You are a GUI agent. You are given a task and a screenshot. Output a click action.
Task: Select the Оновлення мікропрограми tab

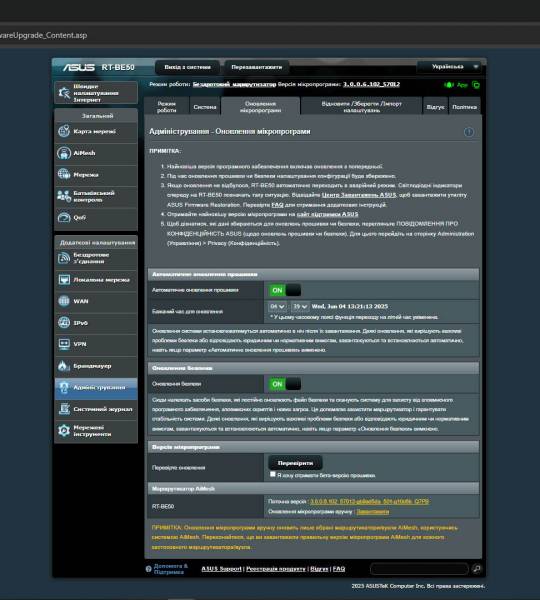[260, 107]
